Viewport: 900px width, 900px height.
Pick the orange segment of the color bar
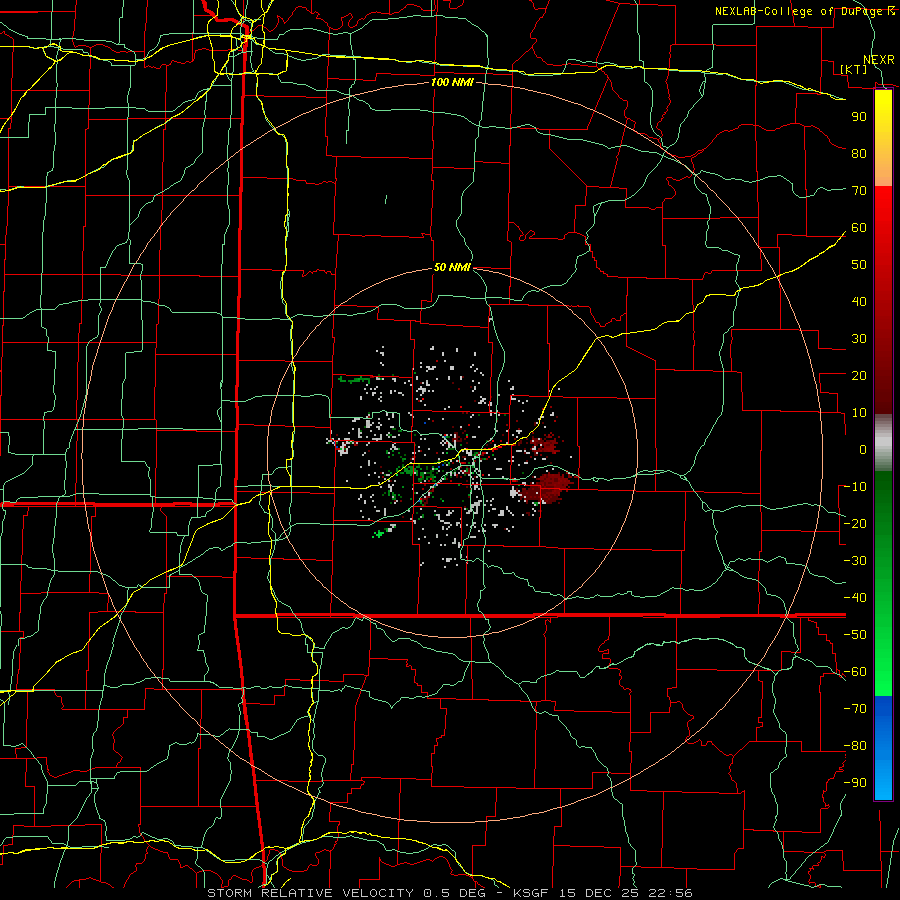pyautogui.click(x=883, y=166)
